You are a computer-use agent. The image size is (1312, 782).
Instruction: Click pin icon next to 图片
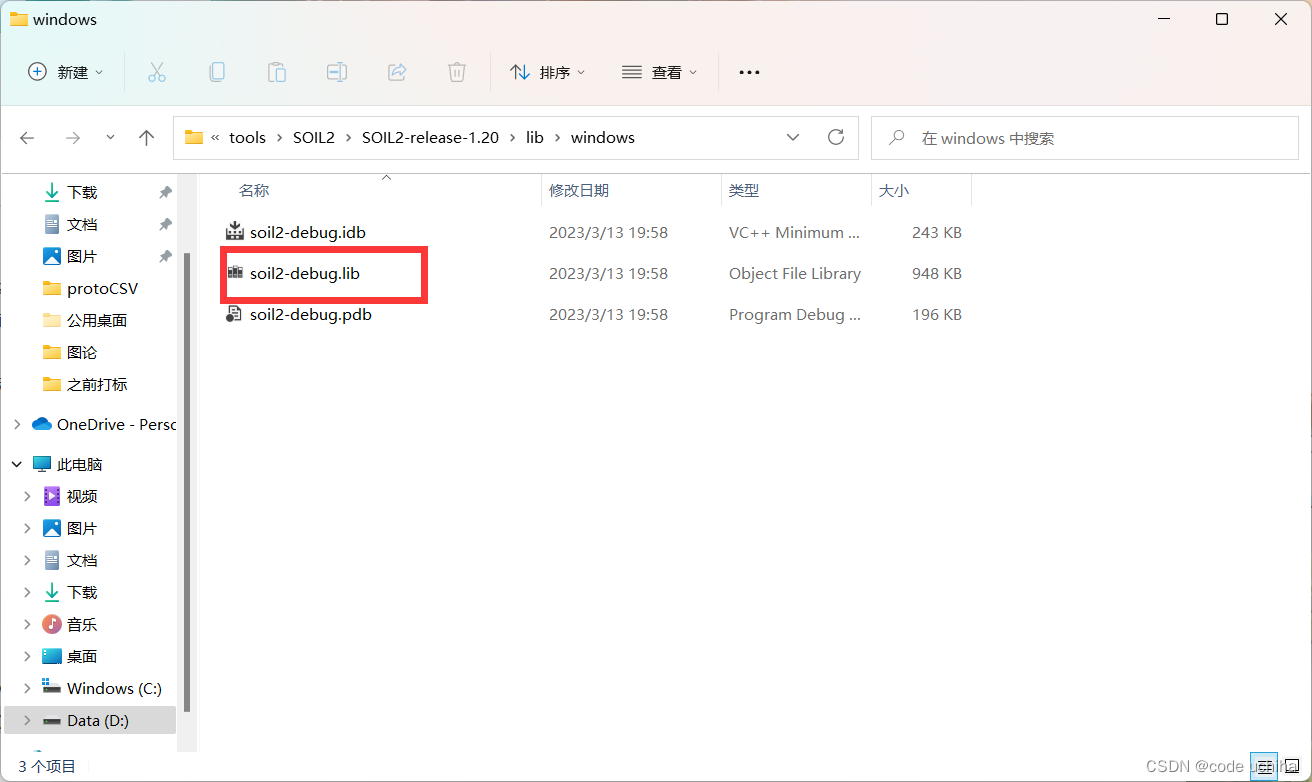coord(165,256)
